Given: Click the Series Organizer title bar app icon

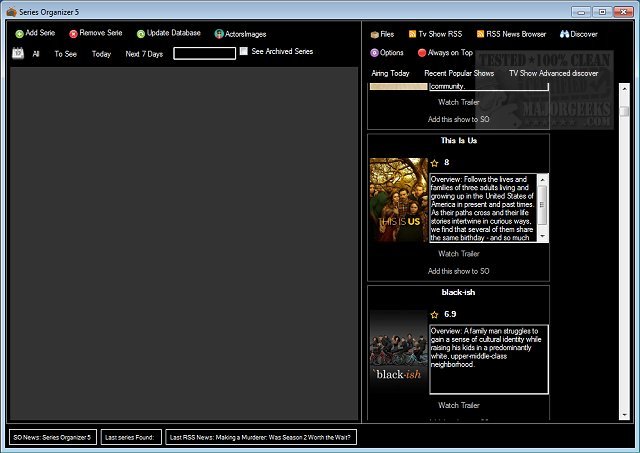Looking at the screenshot, I should tap(11, 12).
